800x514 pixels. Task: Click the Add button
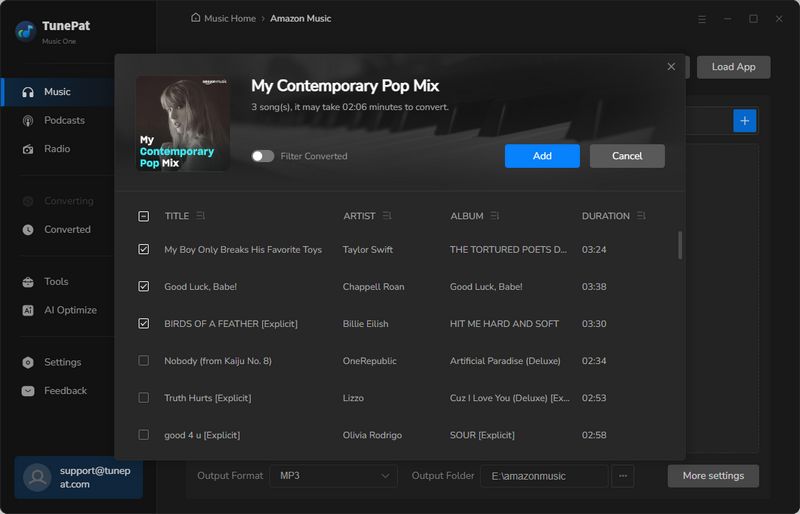542,156
